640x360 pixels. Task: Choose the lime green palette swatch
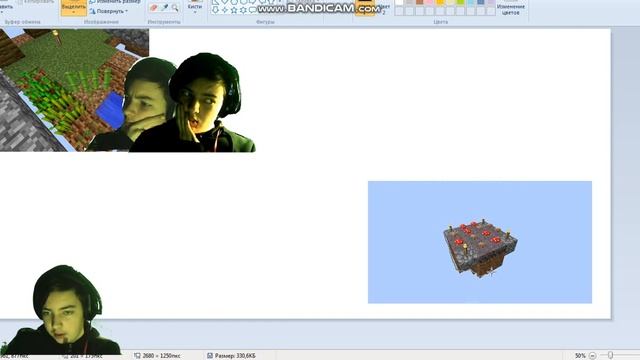point(460,2)
